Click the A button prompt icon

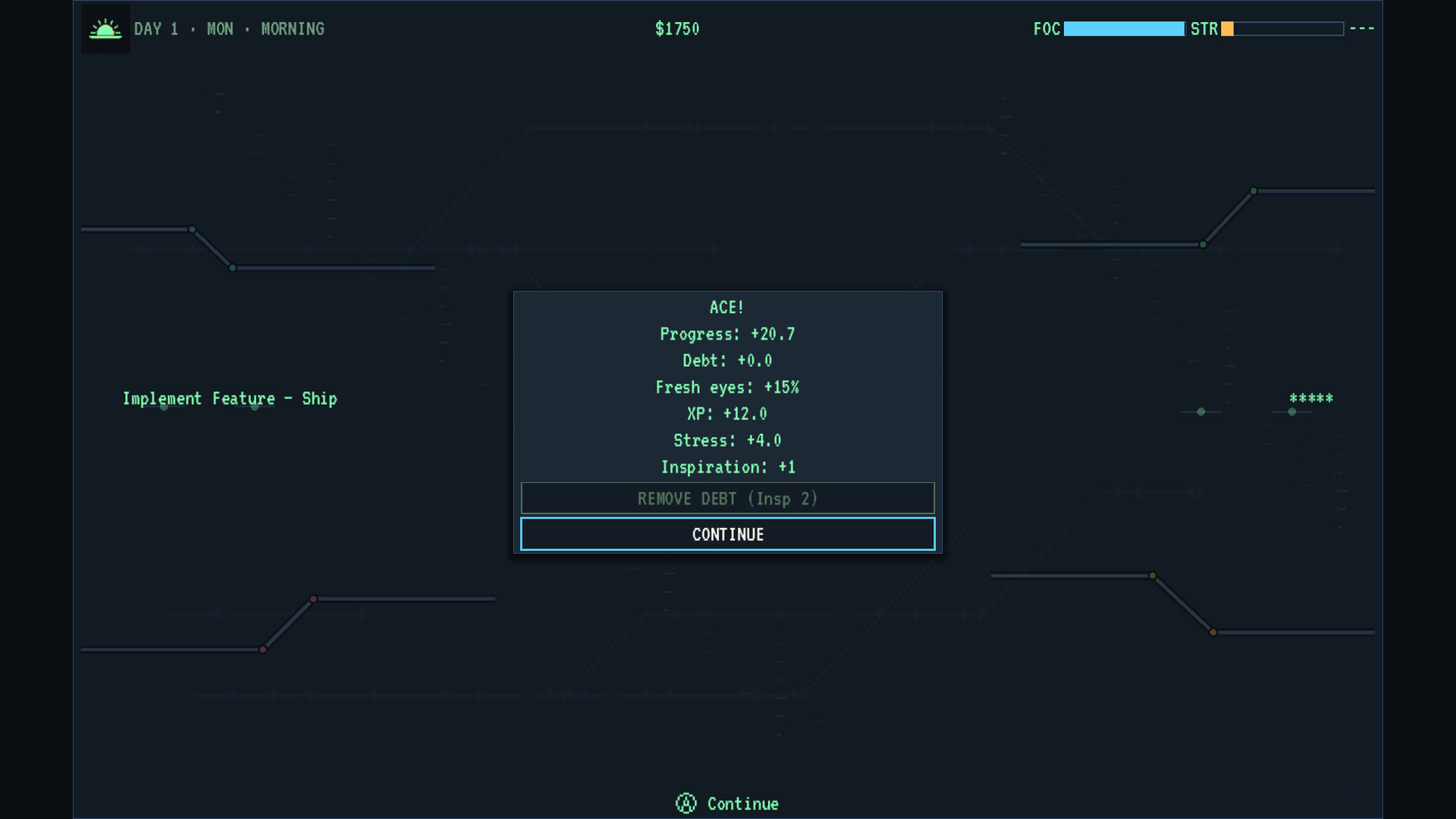686,804
